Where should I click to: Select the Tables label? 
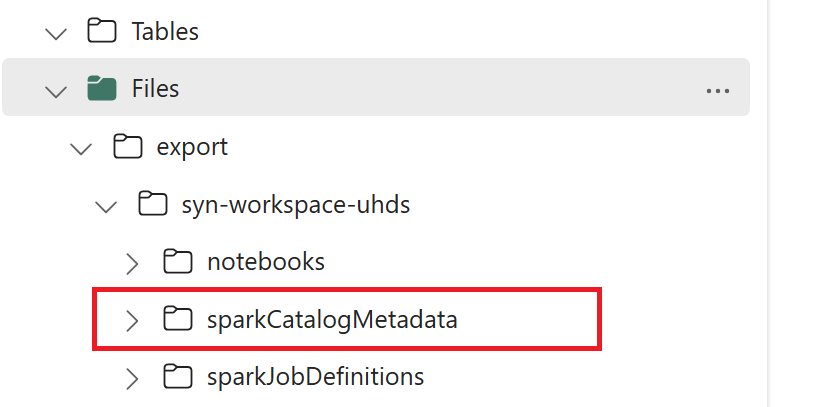[x=165, y=31]
